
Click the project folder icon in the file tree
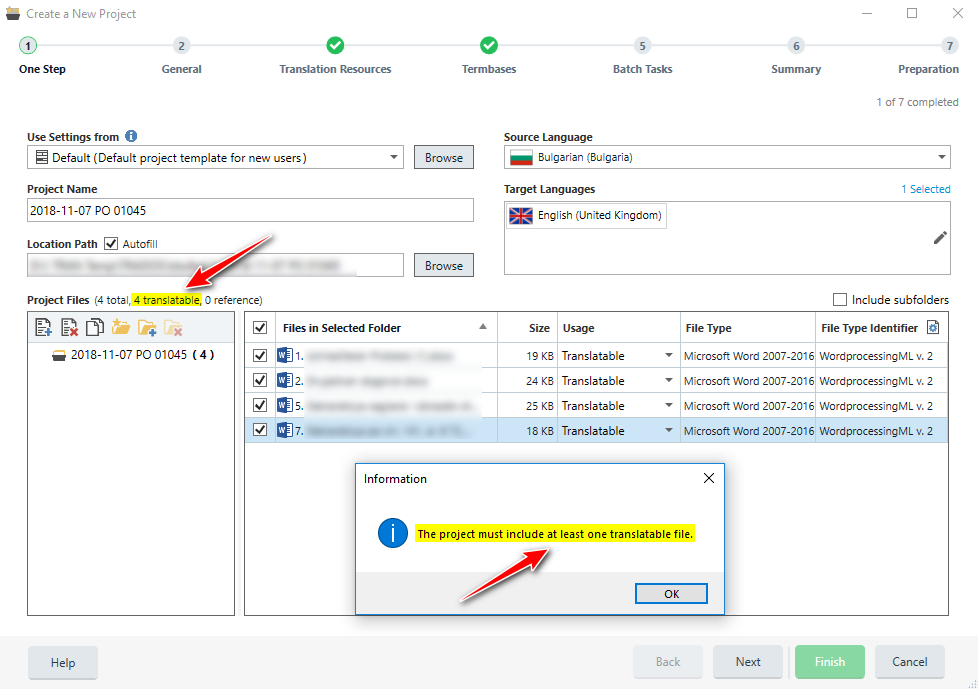coord(59,355)
